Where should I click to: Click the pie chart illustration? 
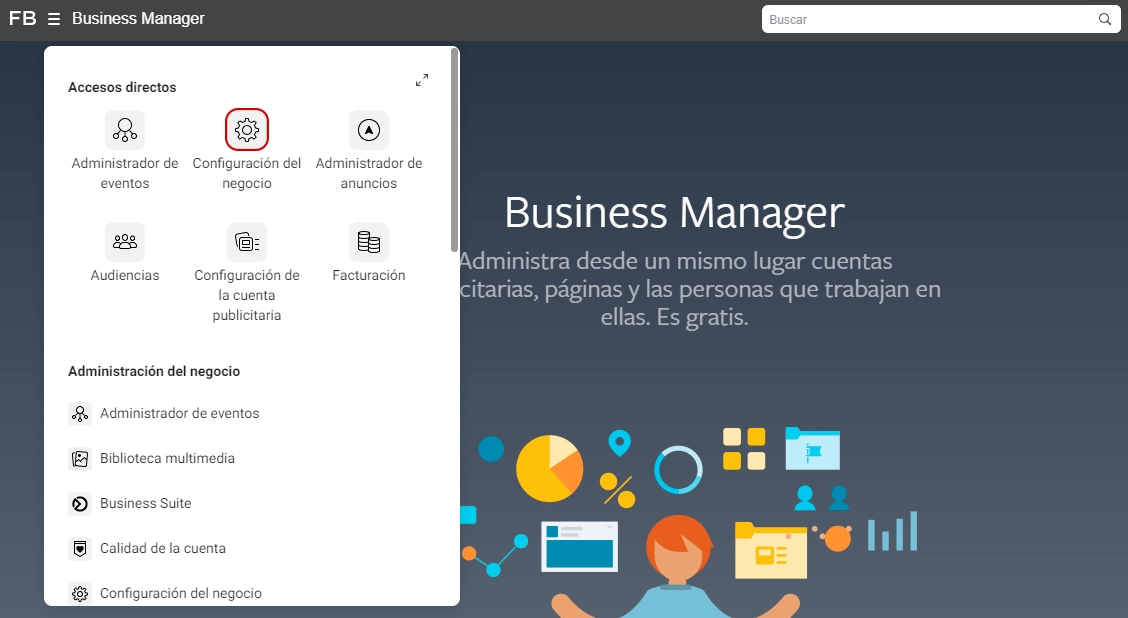tap(549, 468)
